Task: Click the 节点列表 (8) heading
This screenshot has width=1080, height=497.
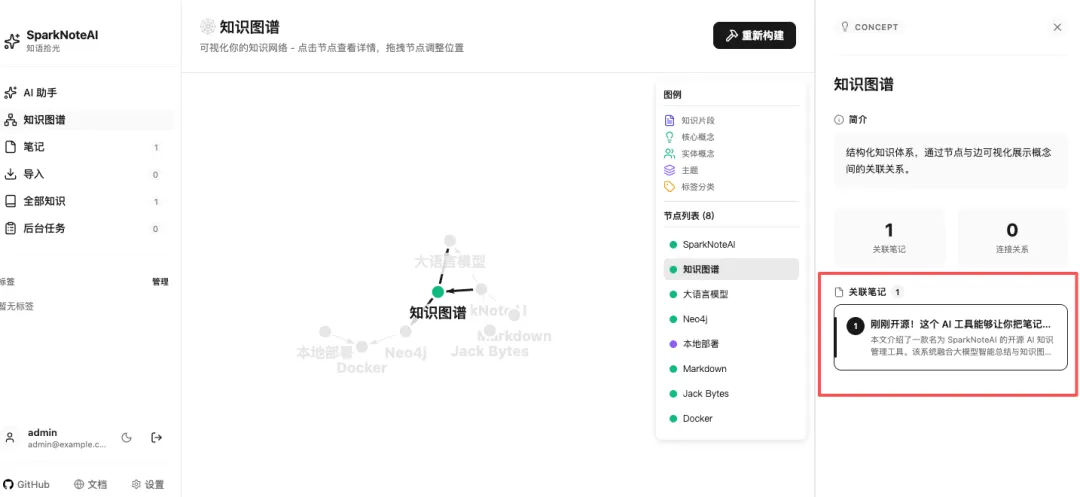Action: pos(689,215)
